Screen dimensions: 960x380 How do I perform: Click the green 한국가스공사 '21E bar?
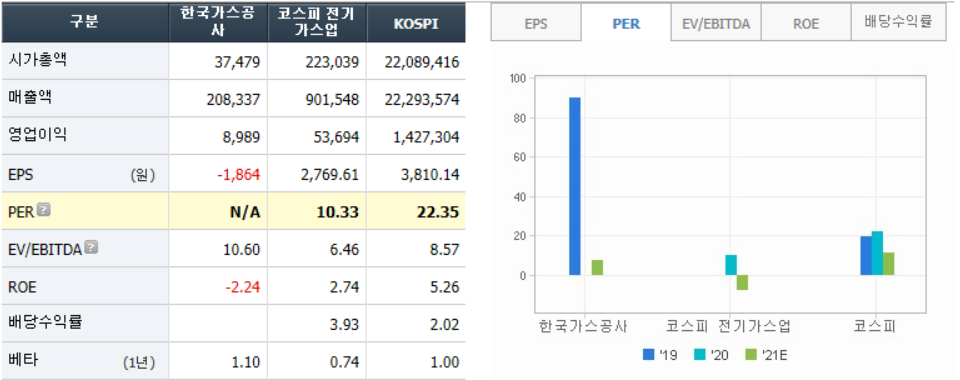pos(598,267)
